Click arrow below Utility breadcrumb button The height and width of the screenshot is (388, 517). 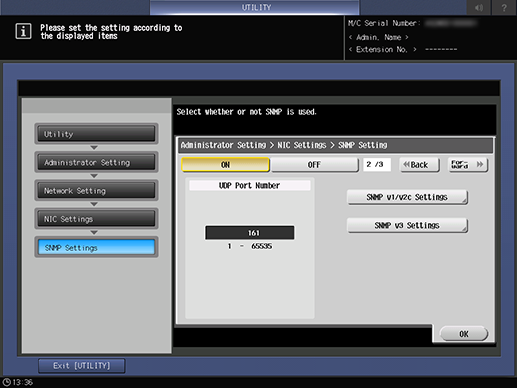[x=94, y=147]
